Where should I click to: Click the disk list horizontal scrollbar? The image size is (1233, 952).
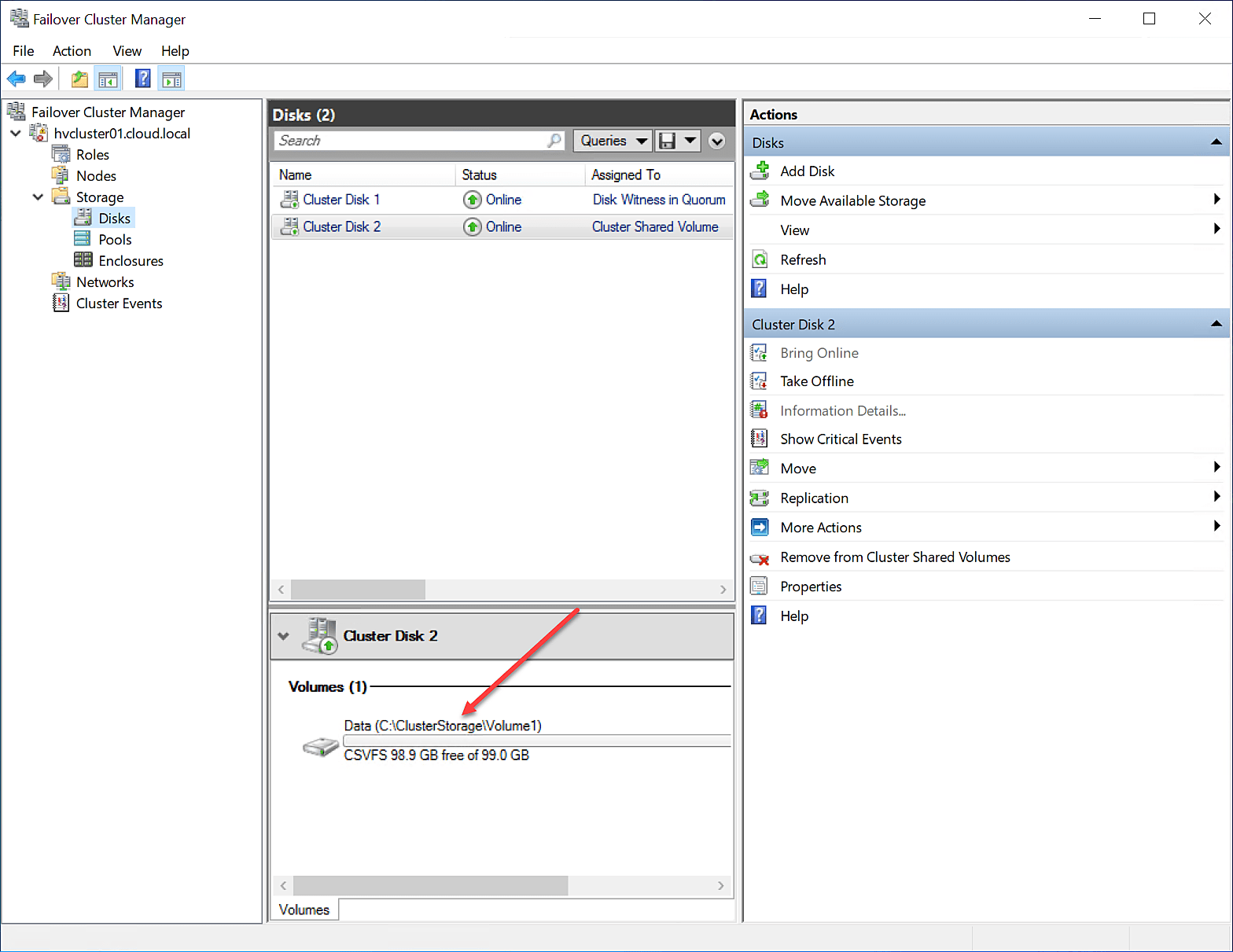[x=358, y=589]
